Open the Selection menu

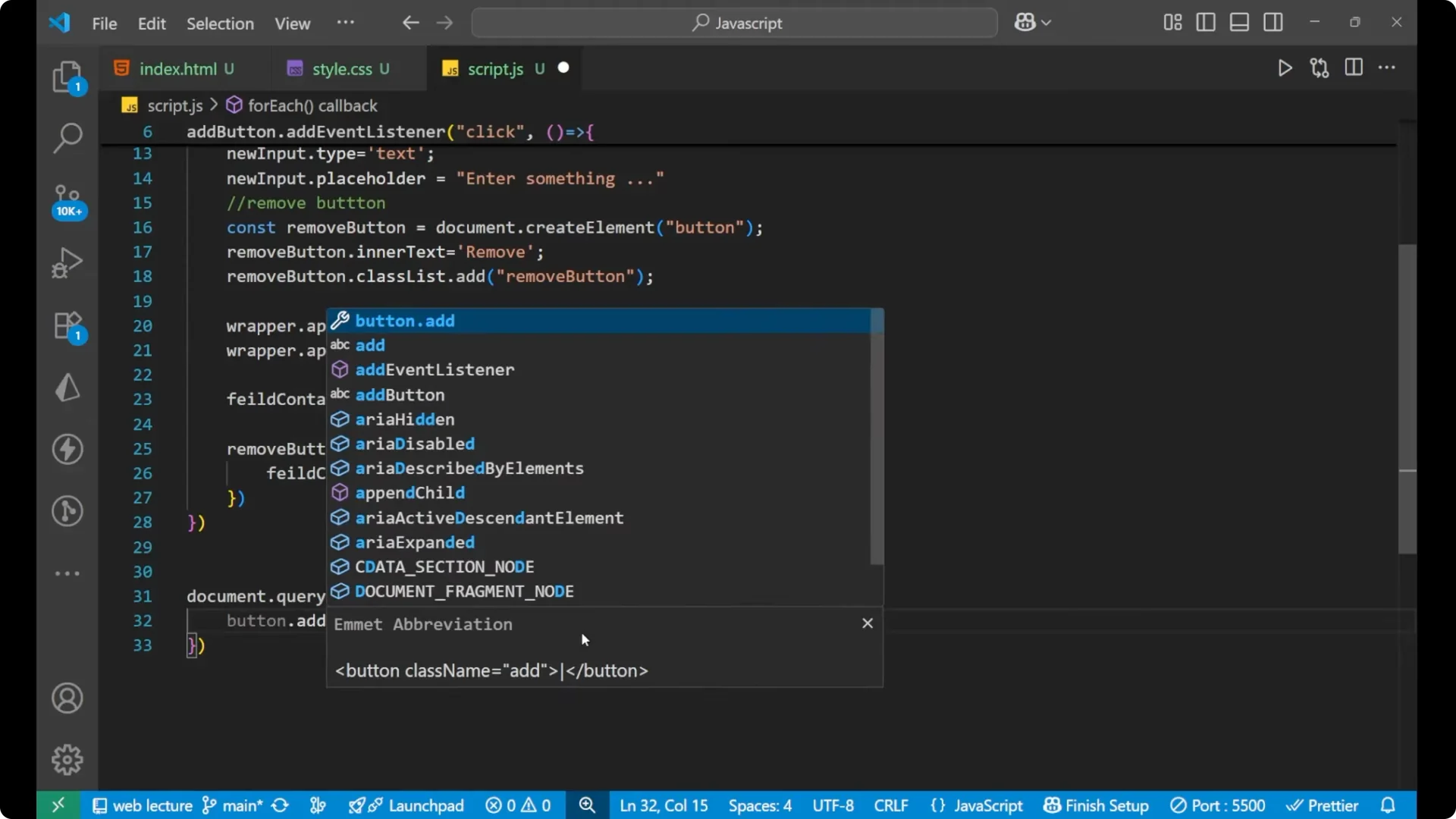[220, 24]
